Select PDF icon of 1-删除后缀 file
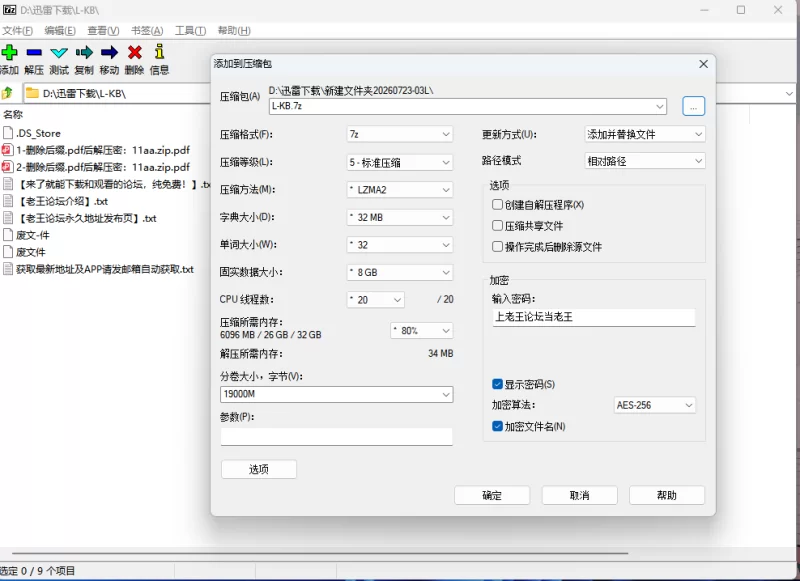 pyautogui.click(x=7, y=150)
